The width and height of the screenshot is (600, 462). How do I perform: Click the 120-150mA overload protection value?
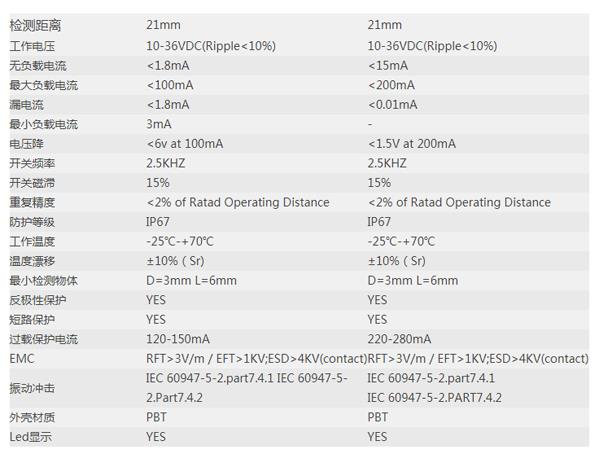(178, 339)
